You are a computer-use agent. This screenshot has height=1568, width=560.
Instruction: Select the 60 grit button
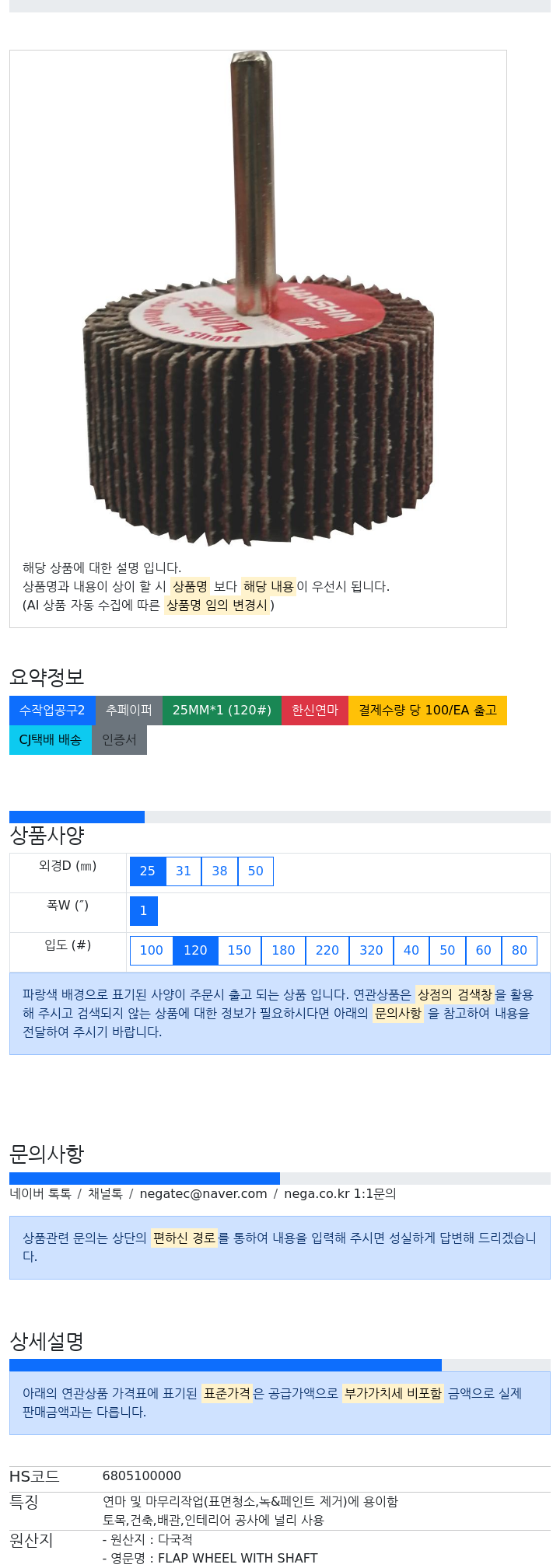click(x=483, y=951)
